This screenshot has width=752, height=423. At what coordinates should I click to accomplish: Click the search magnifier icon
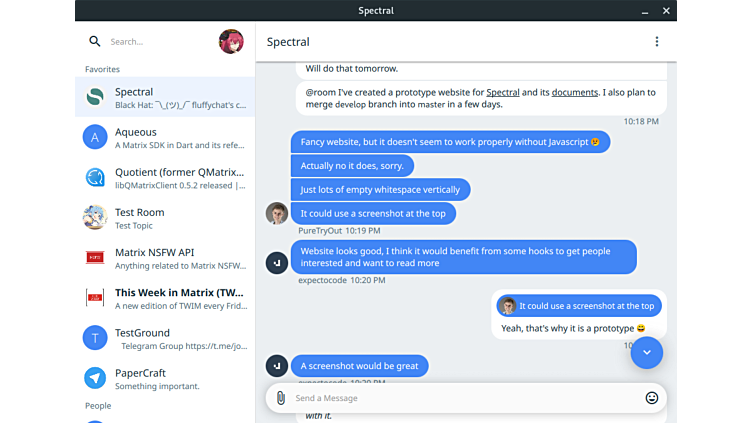(95, 42)
